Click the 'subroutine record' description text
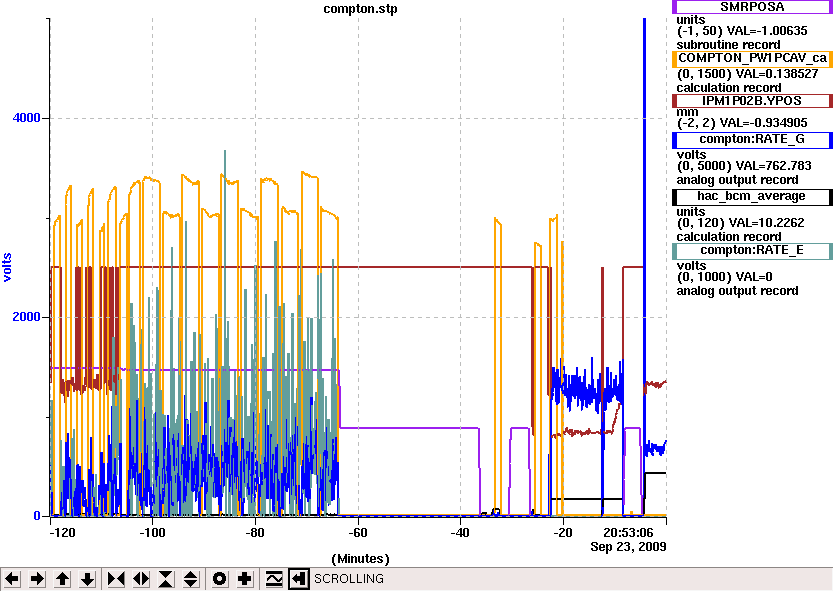Image resolution: width=833 pixels, height=591 pixels. 728,45
